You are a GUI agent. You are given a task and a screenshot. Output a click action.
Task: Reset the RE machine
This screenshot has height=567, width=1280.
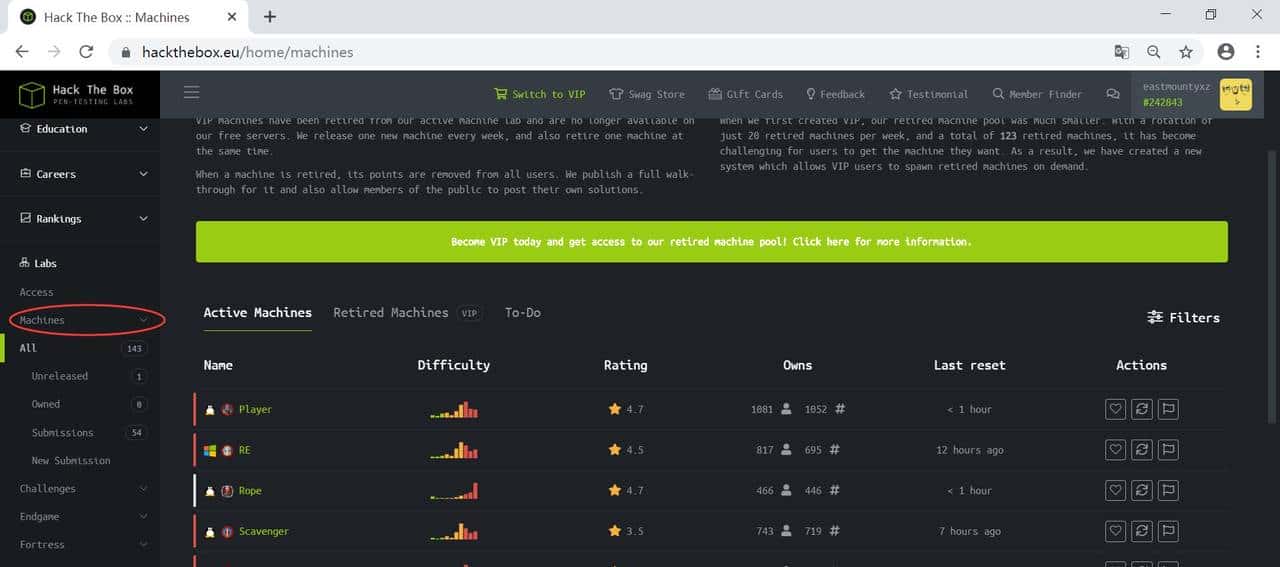(x=1141, y=450)
